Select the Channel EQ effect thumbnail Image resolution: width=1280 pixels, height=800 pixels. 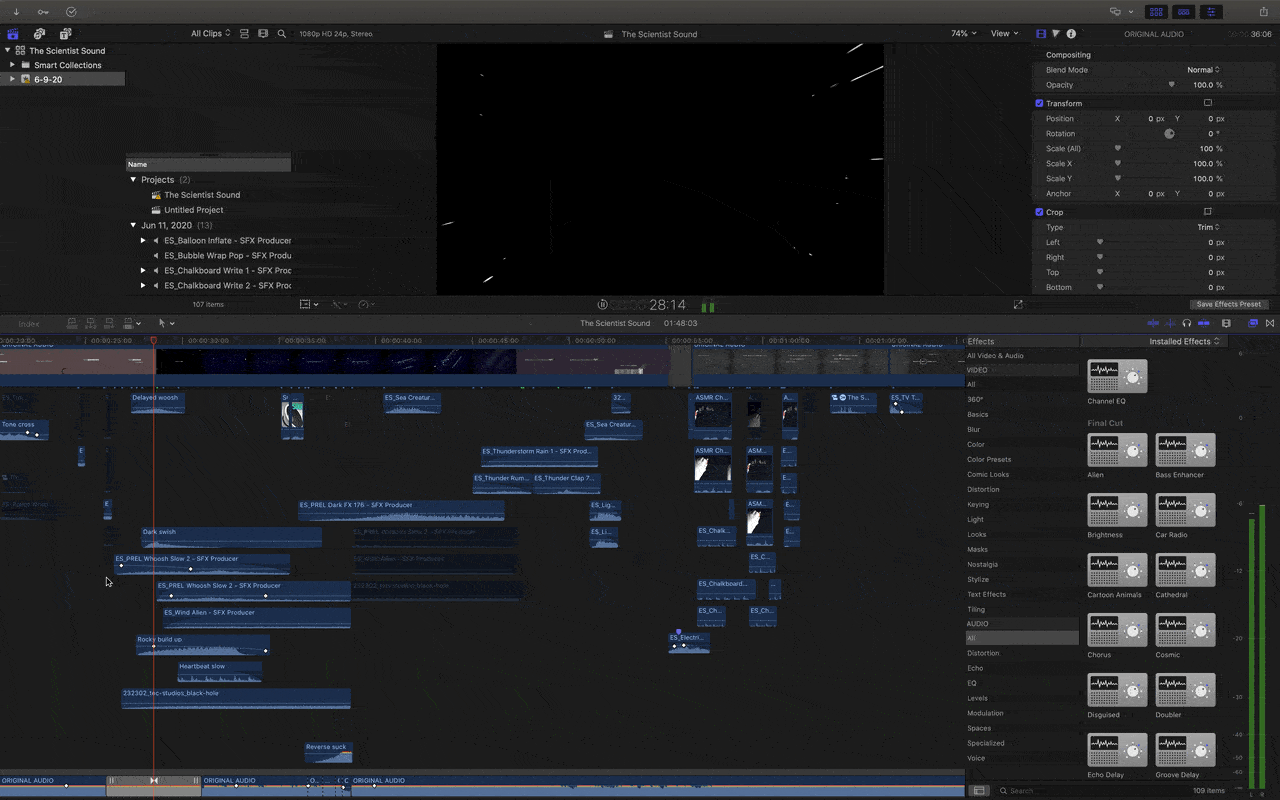click(1116, 376)
